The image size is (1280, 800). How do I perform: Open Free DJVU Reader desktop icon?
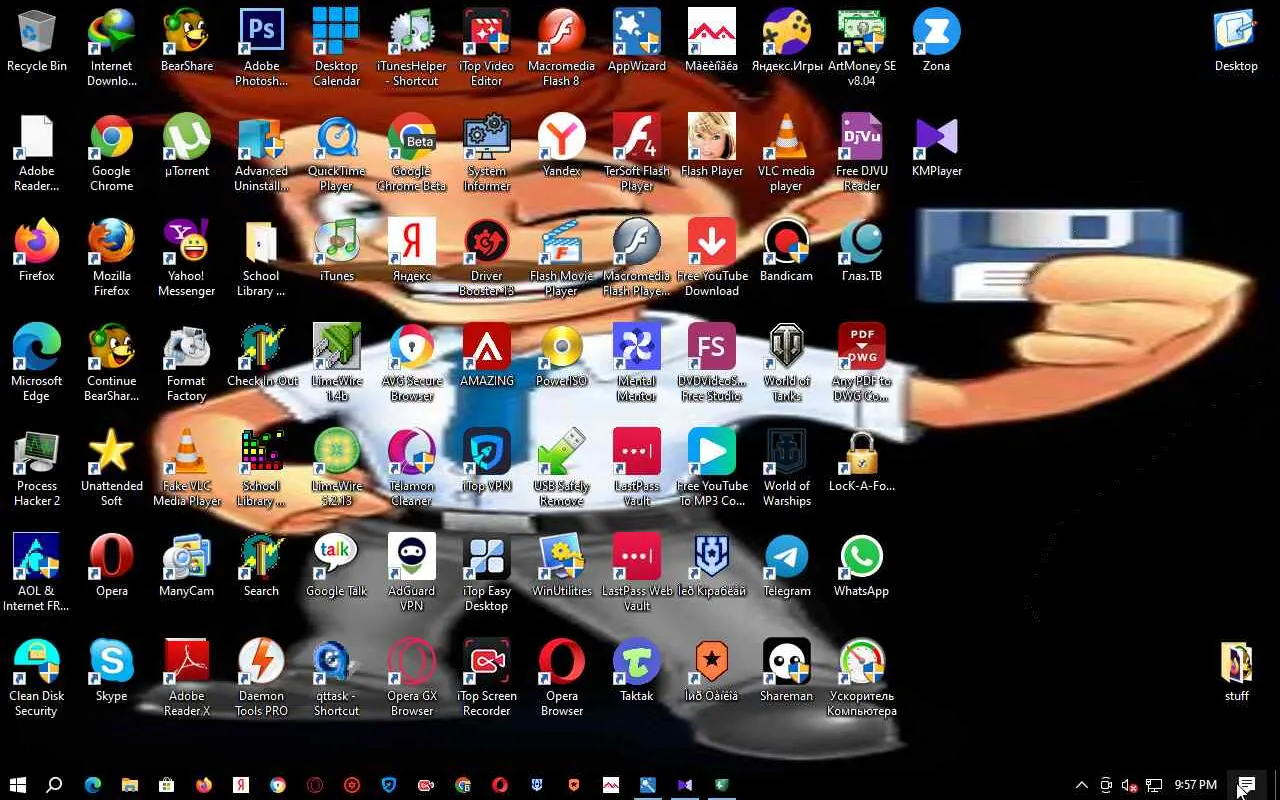point(862,153)
